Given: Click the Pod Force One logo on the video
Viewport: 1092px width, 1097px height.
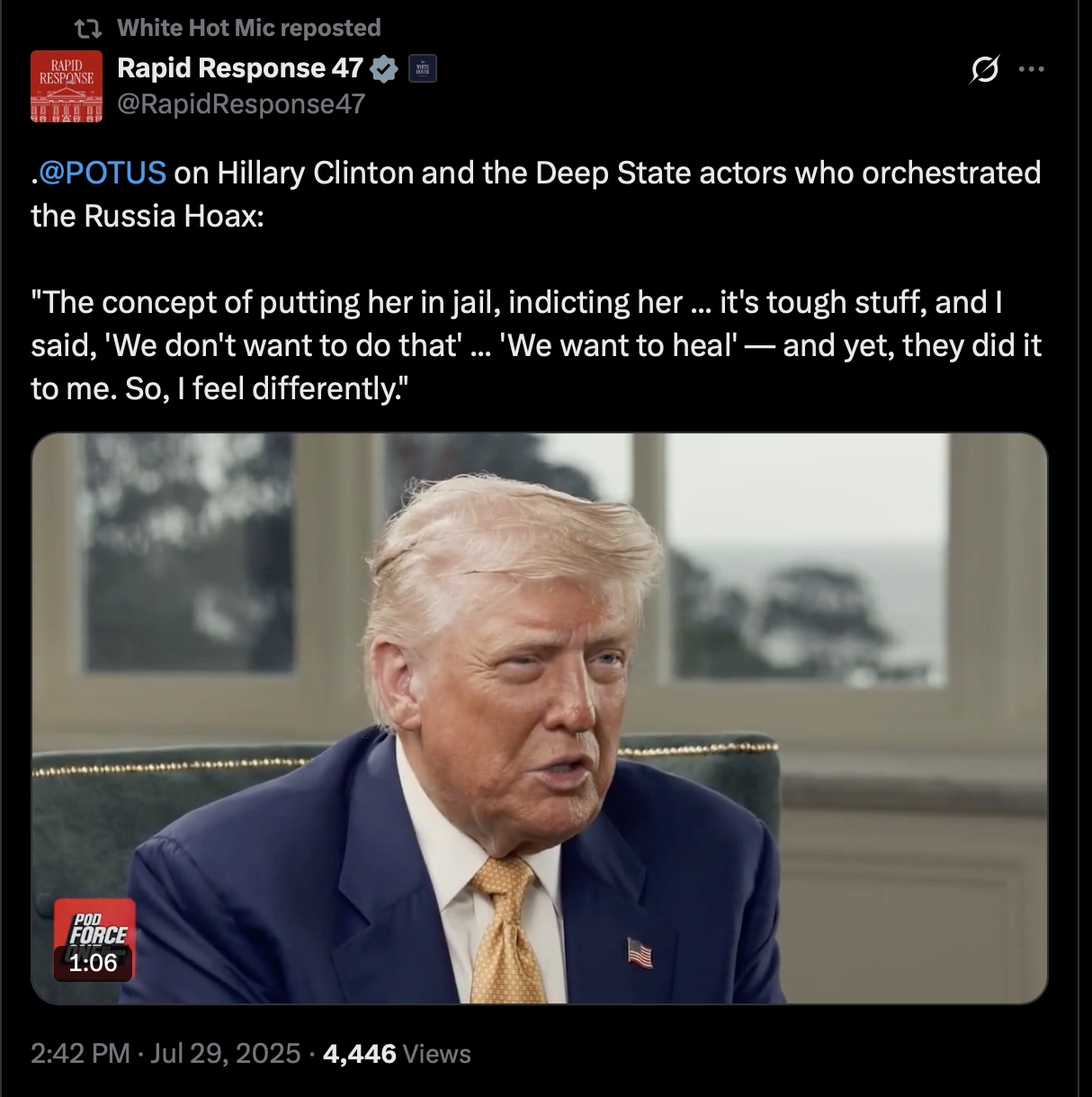Looking at the screenshot, I should tap(96, 925).
